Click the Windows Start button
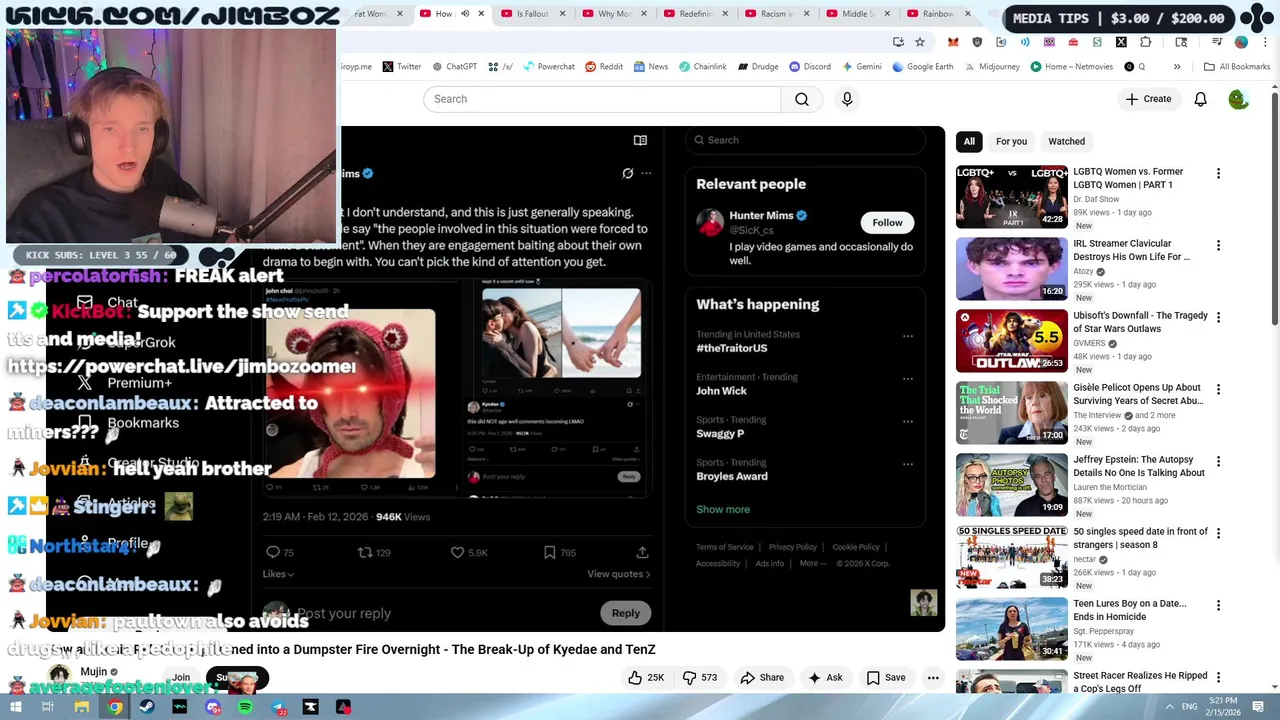This screenshot has height=720, width=1280. click(x=16, y=707)
